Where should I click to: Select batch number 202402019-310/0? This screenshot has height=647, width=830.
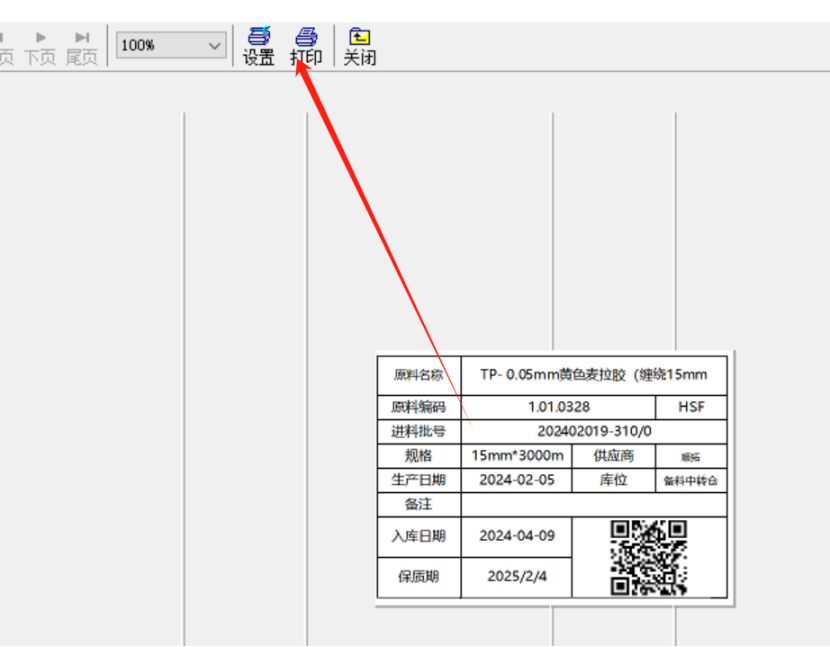(594, 431)
